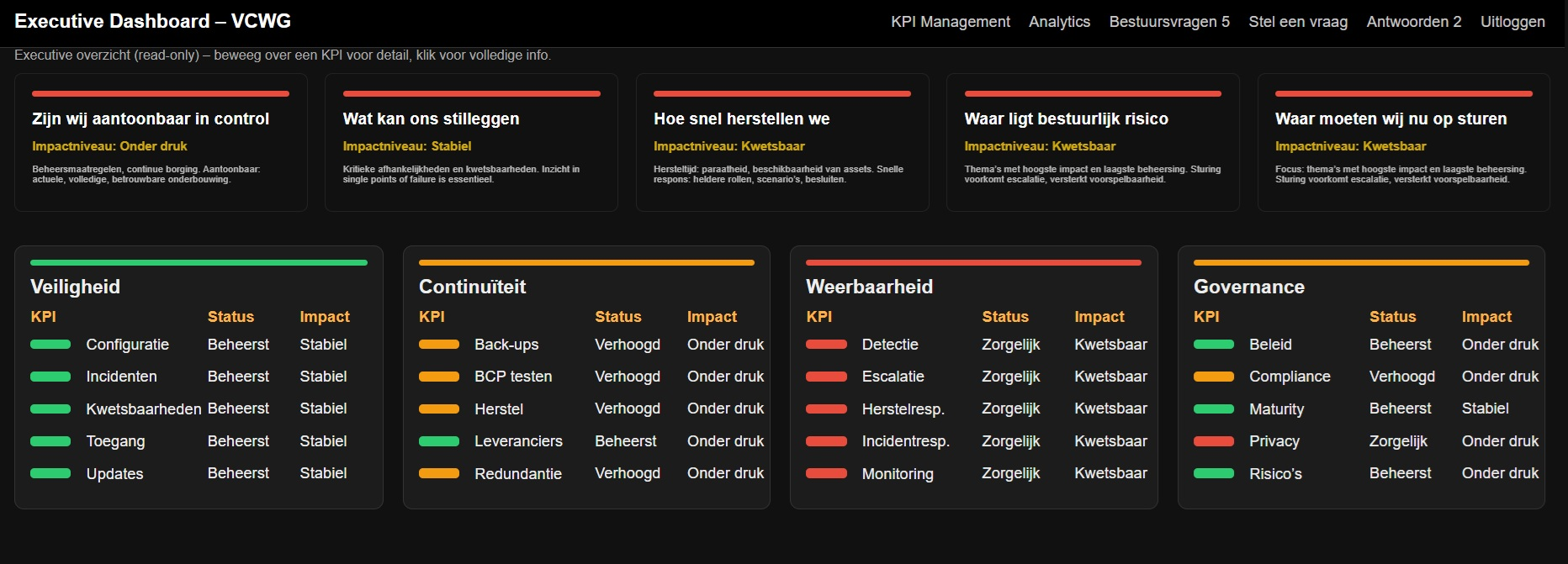Click green status indicator beside Beleid
Viewport: 1568px width, 564px height.
pyautogui.click(x=1214, y=344)
